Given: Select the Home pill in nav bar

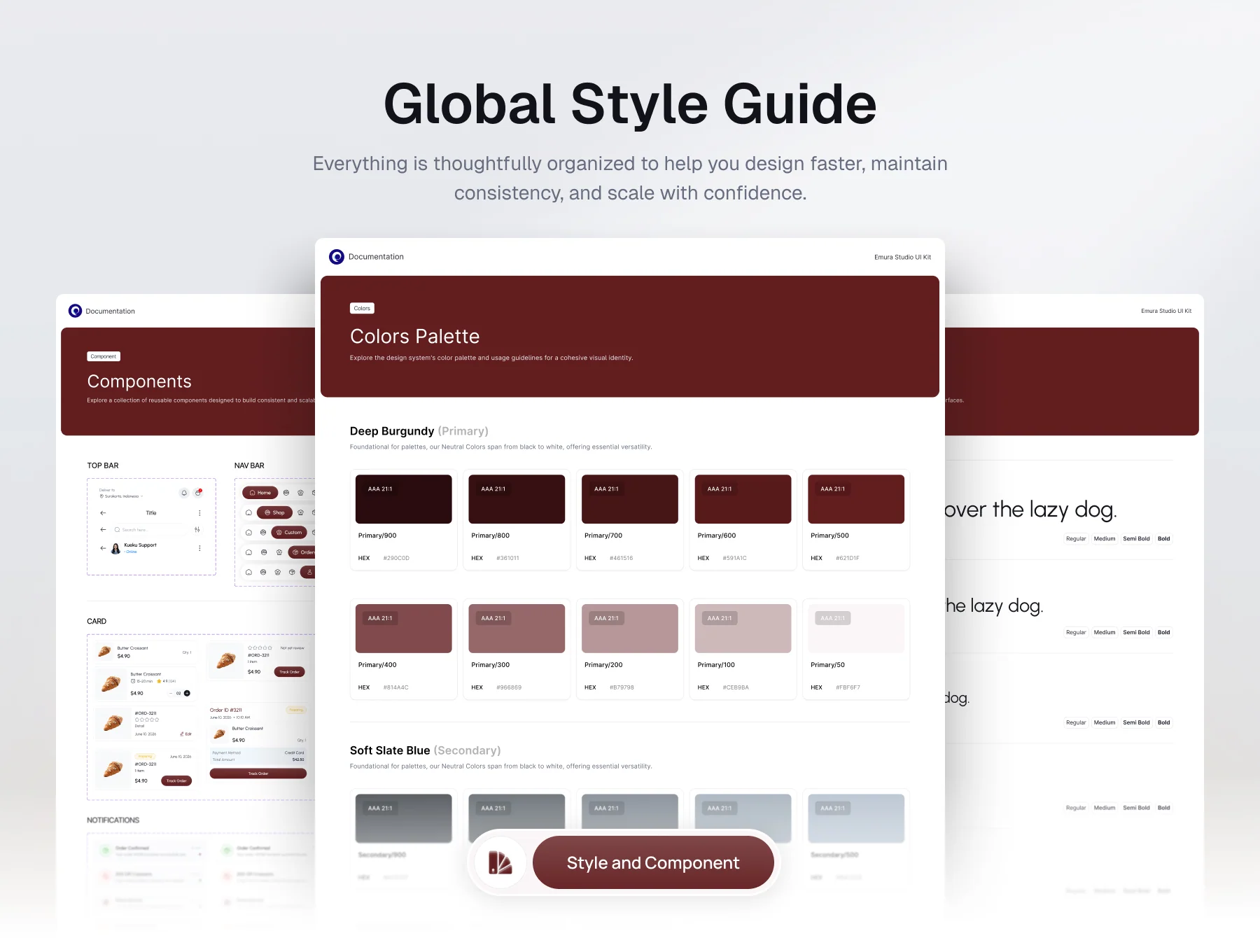Looking at the screenshot, I should tap(260, 493).
